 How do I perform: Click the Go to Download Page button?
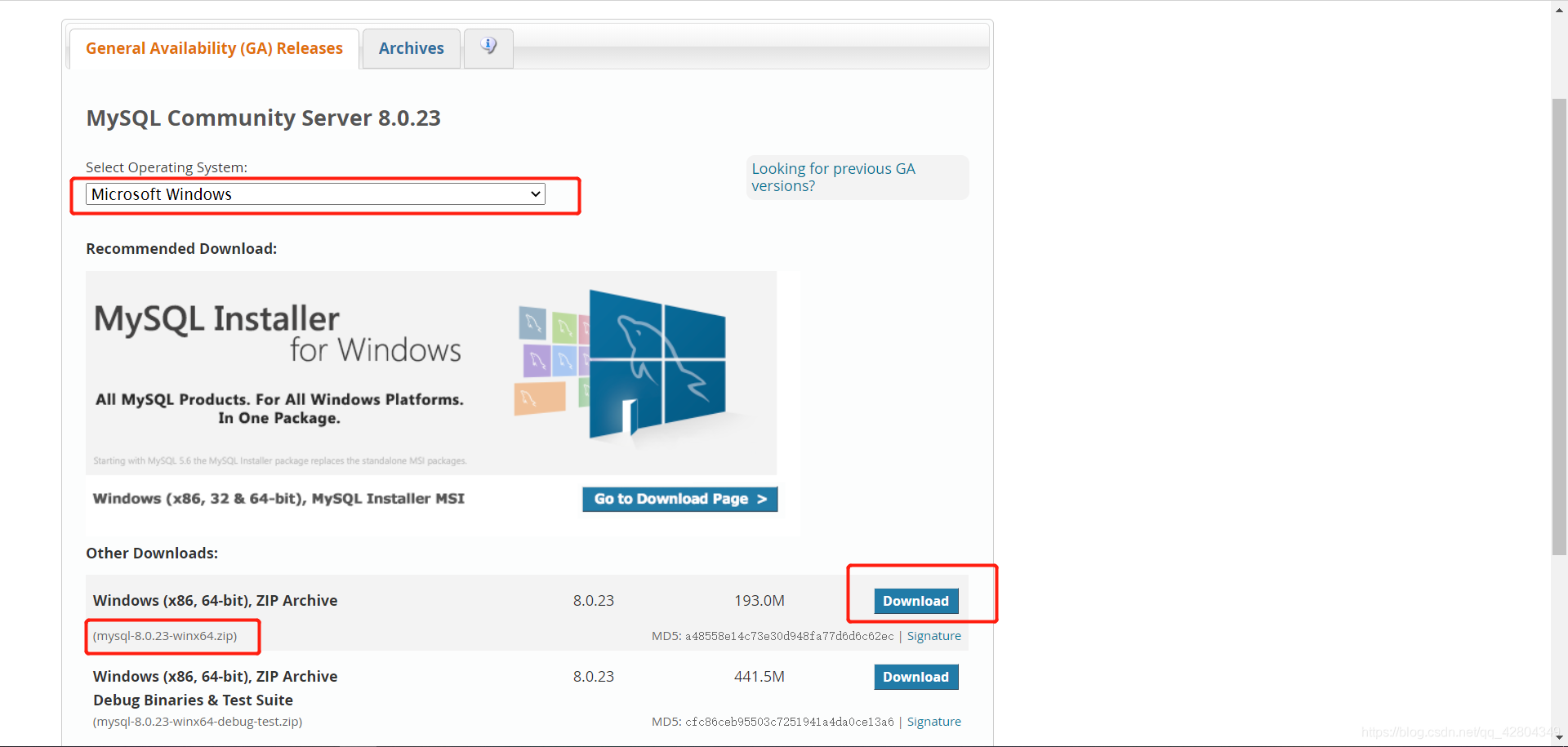point(679,499)
